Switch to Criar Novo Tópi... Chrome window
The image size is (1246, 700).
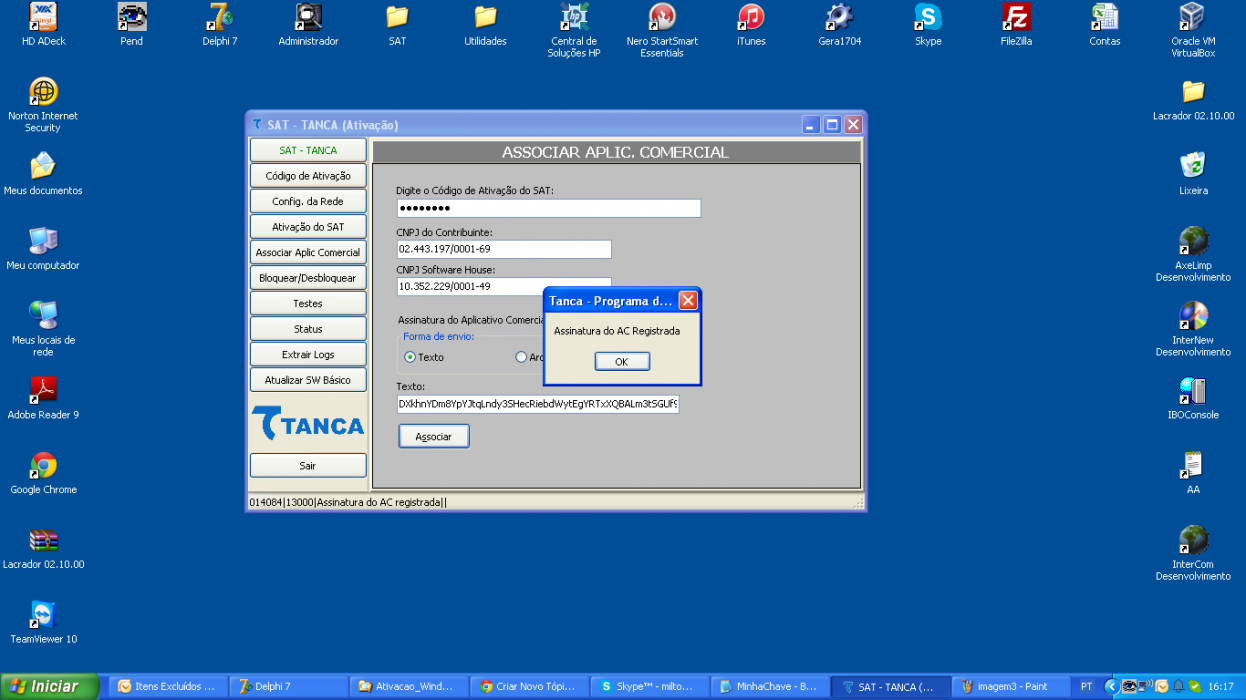529,686
